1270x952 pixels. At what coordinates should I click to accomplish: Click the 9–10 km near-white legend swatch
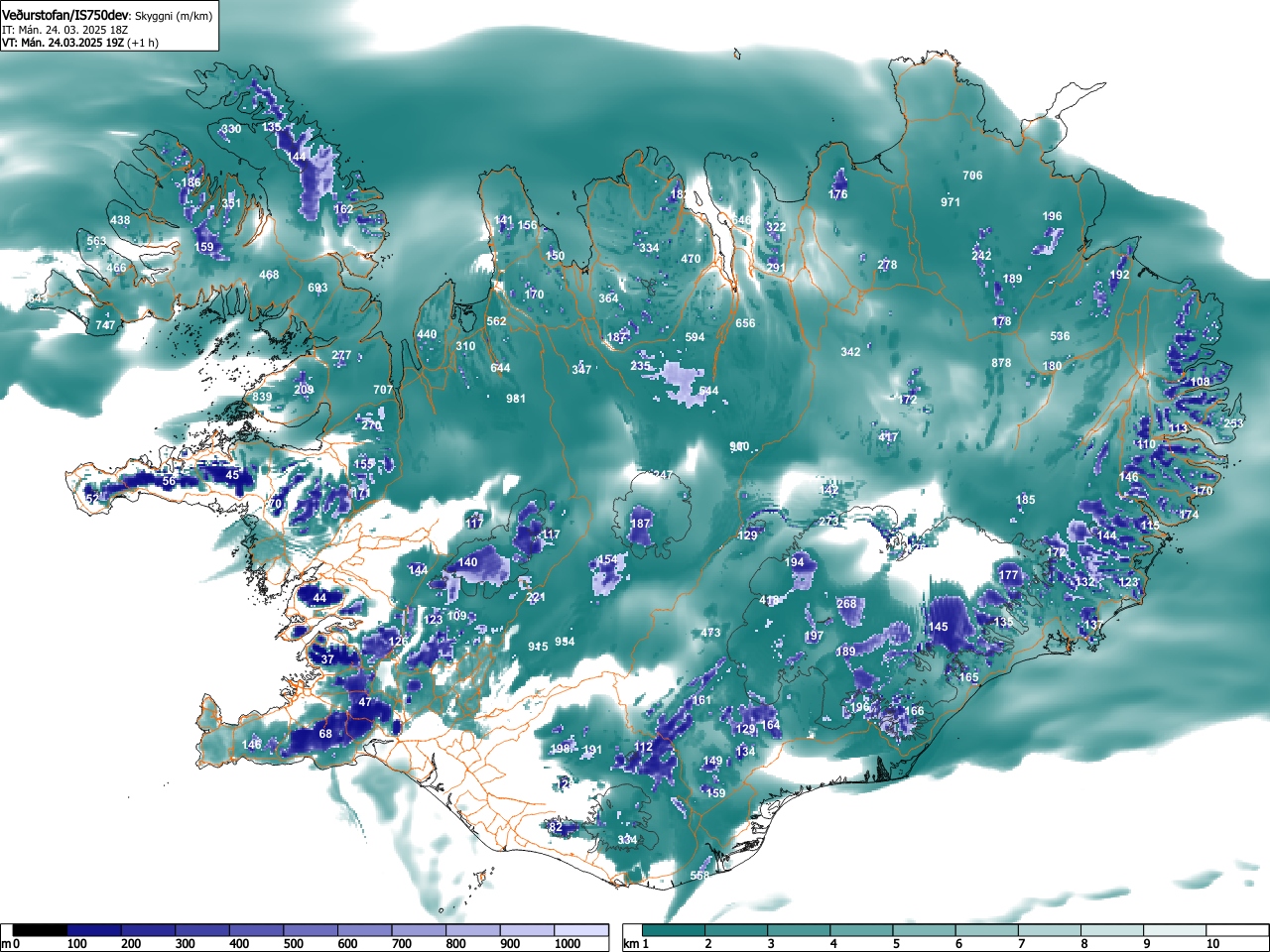[1177, 930]
